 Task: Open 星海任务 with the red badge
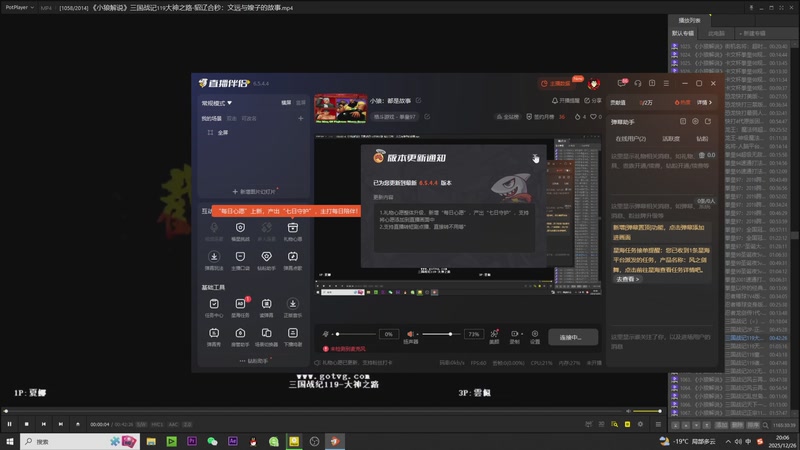pyautogui.click(x=240, y=307)
